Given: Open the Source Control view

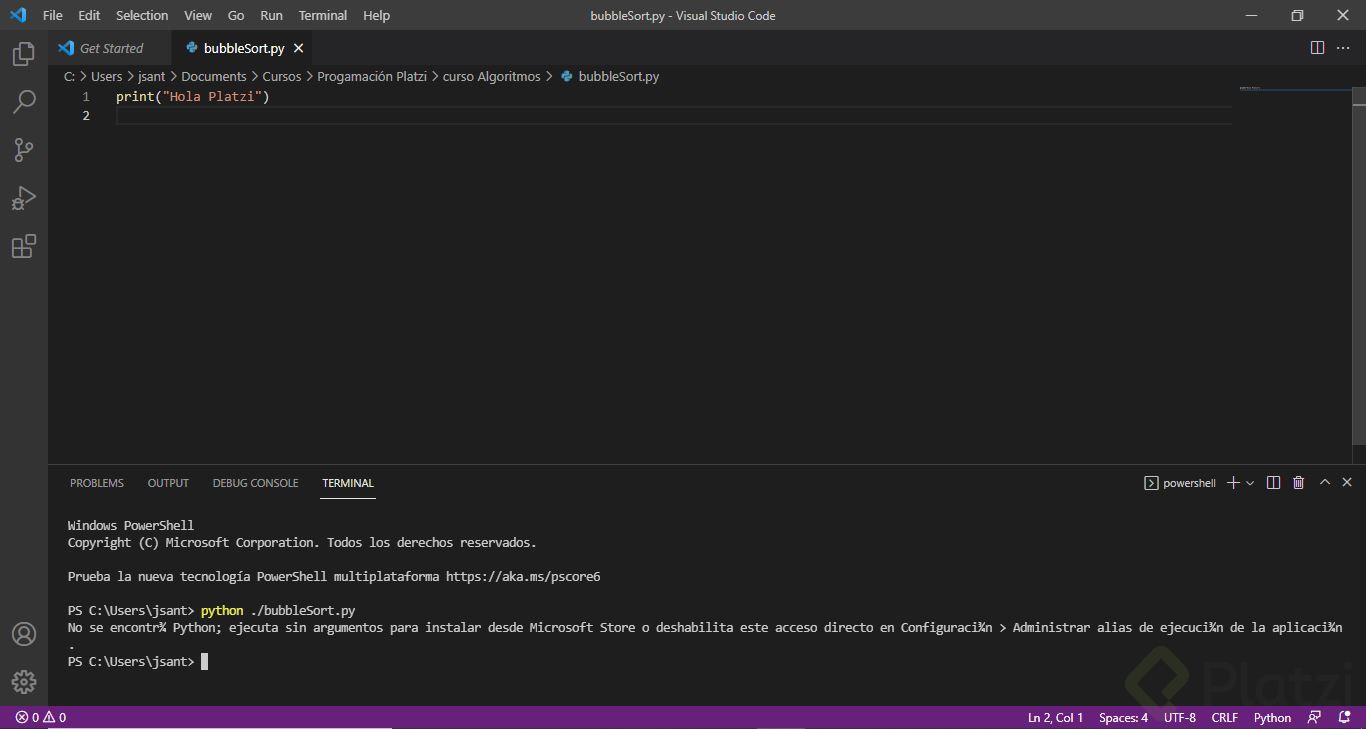Looking at the screenshot, I should pyautogui.click(x=24, y=149).
